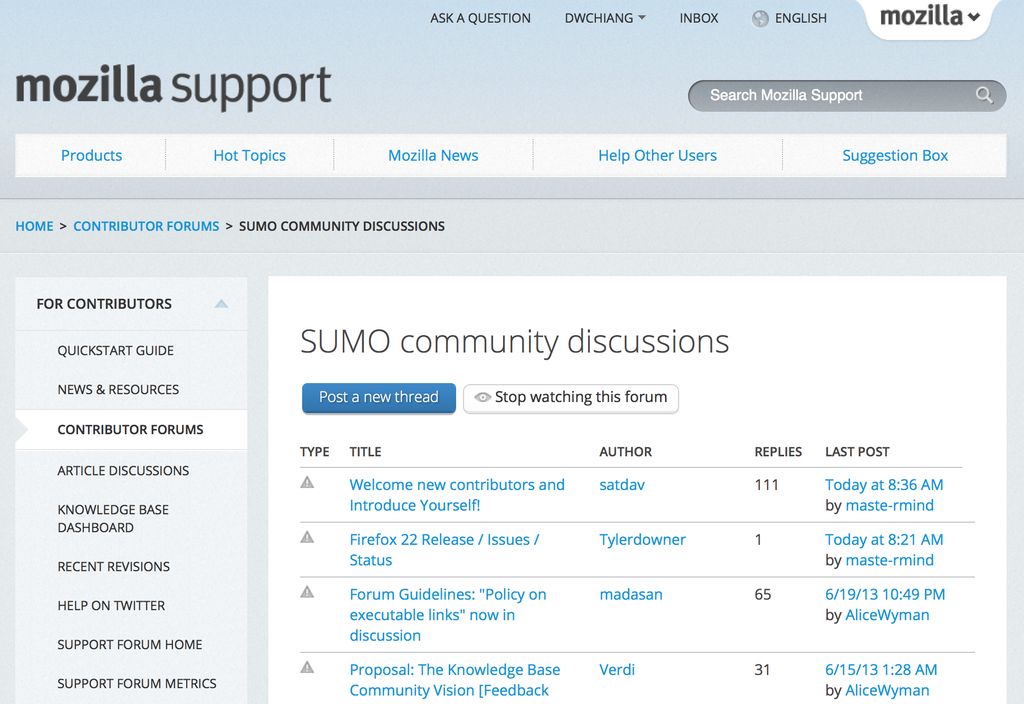Screen dimensions: 1024x704
Task: Open Help Other Users tab
Action: (658, 155)
